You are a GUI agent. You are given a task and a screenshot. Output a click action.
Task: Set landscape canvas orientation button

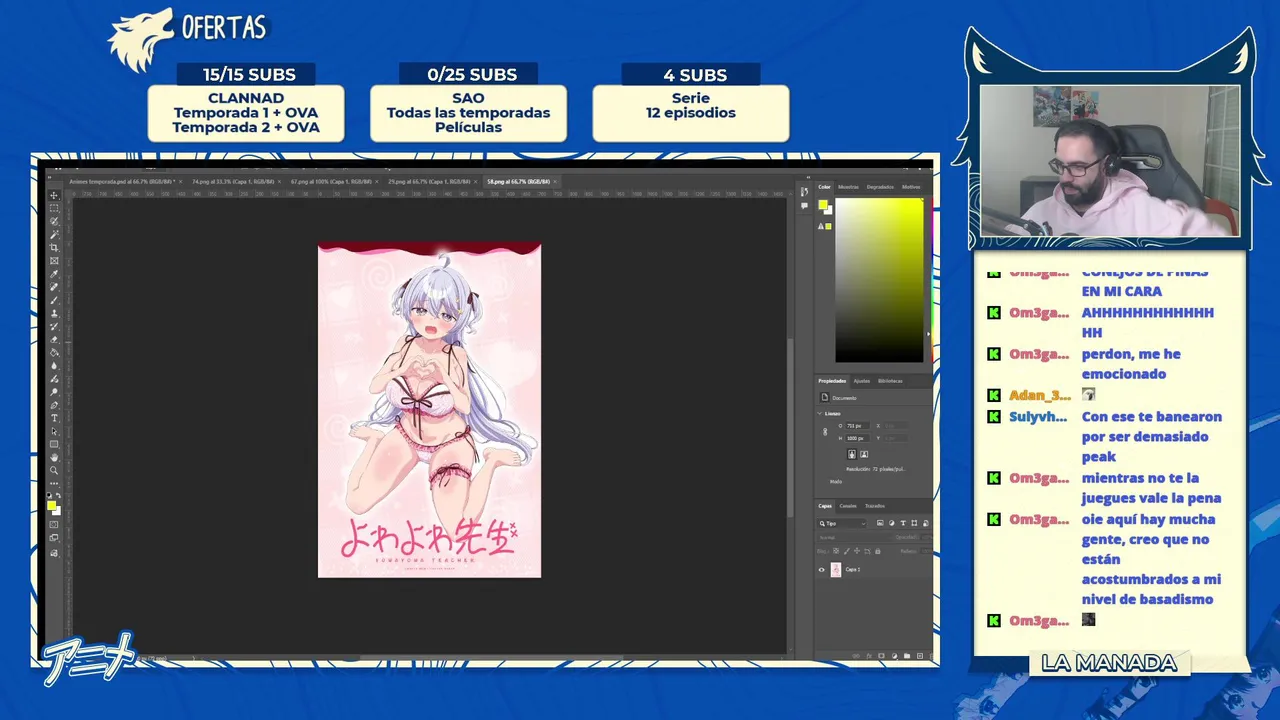(864, 454)
